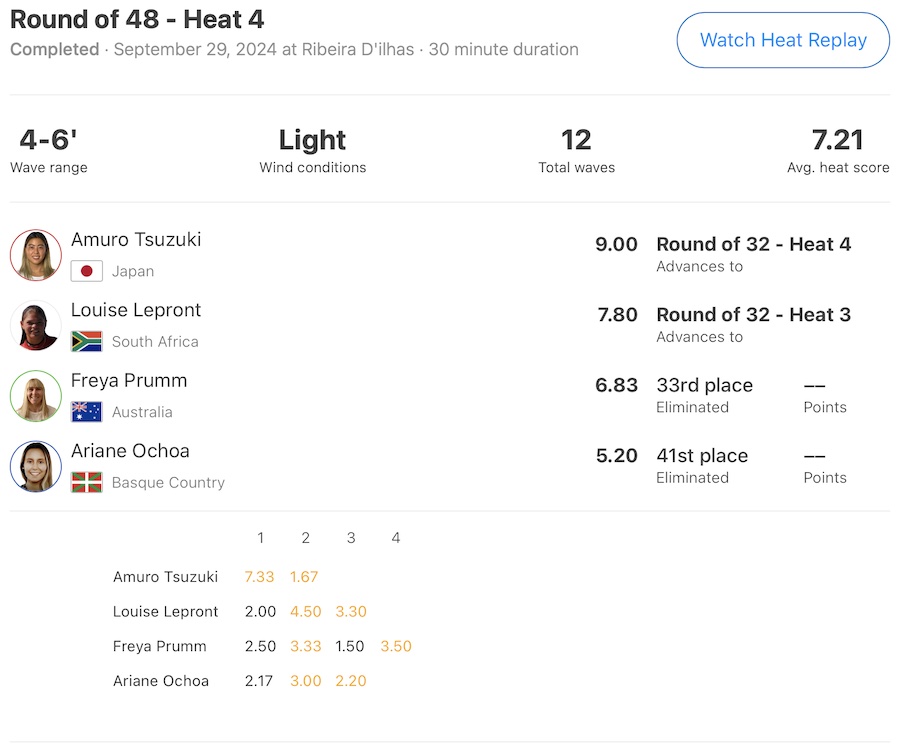Click the Round of 48 - Heat 4 heading
Screen dimensions: 900x750
pyautogui.click(x=137, y=19)
